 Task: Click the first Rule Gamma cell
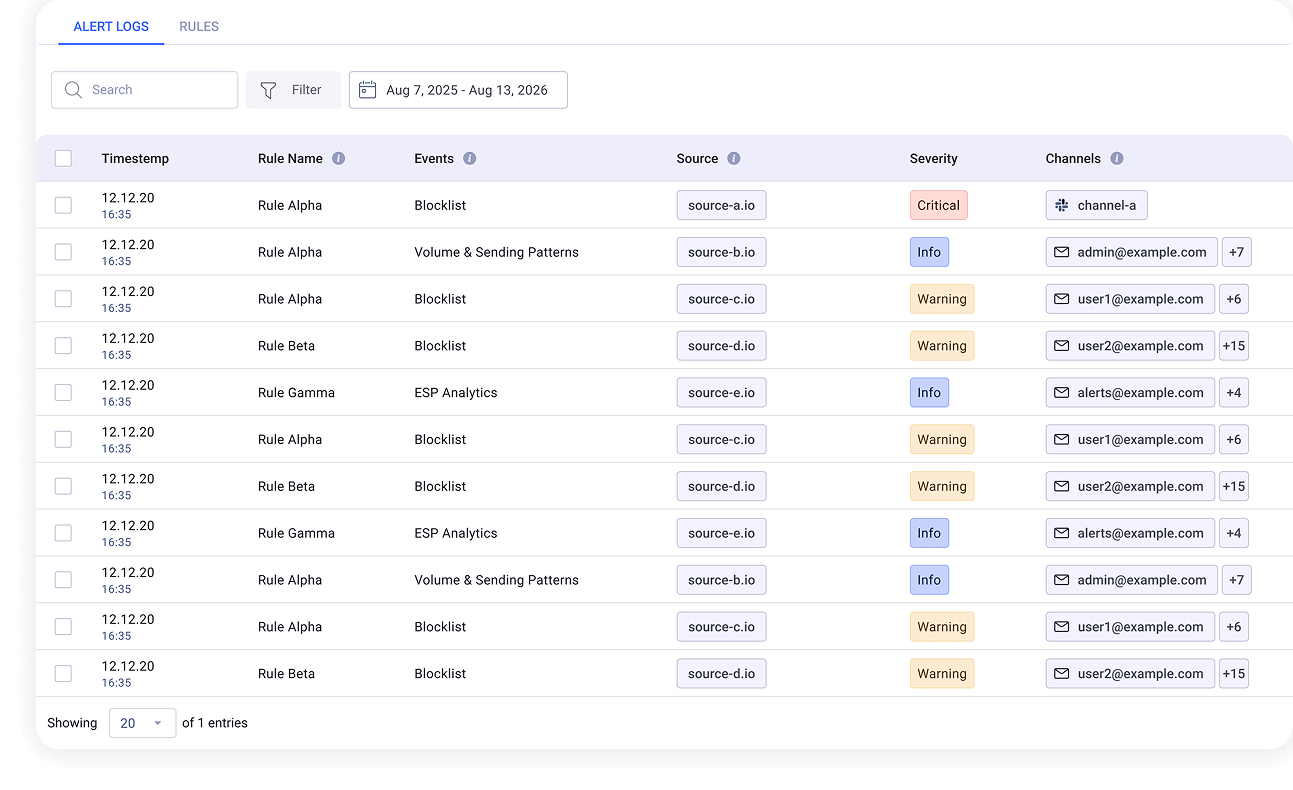click(x=296, y=393)
